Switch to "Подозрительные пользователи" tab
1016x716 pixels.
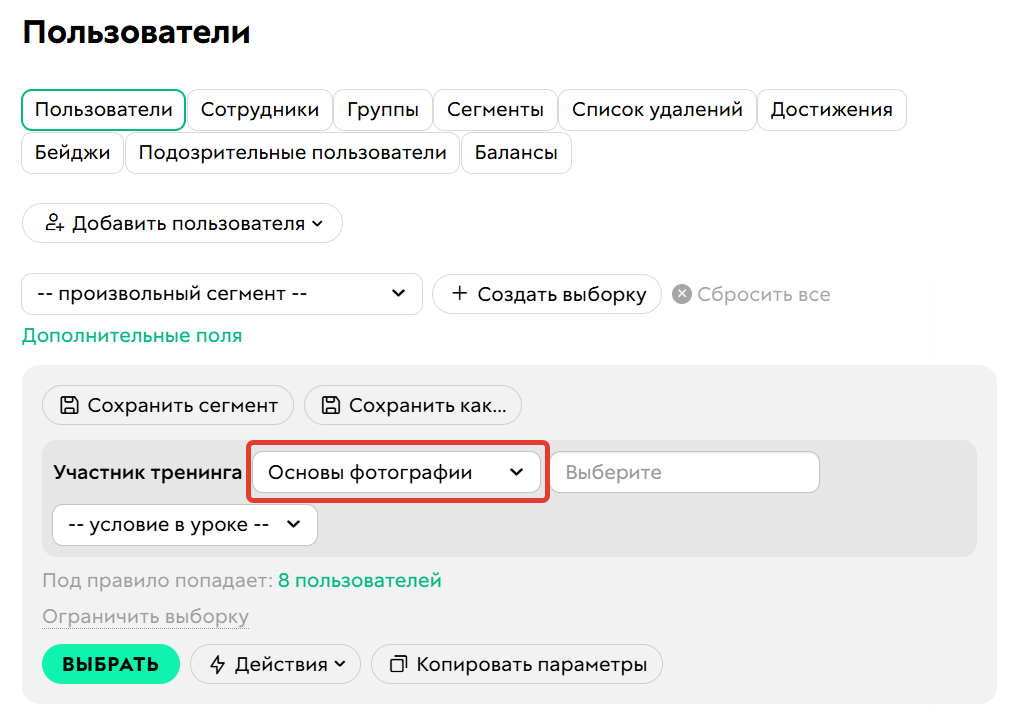click(292, 153)
